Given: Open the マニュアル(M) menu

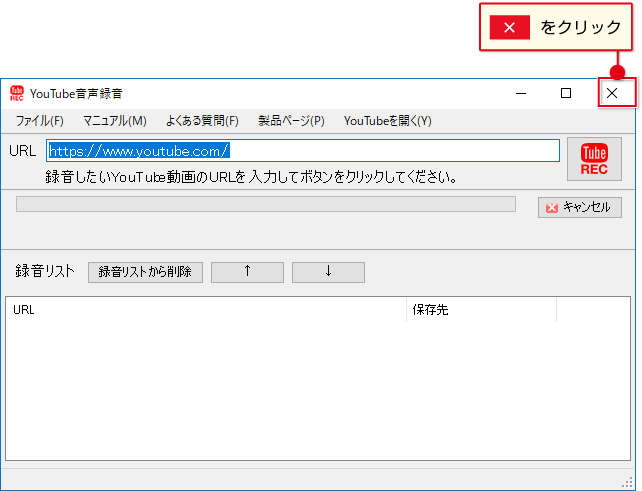Looking at the screenshot, I should [115, 121].
